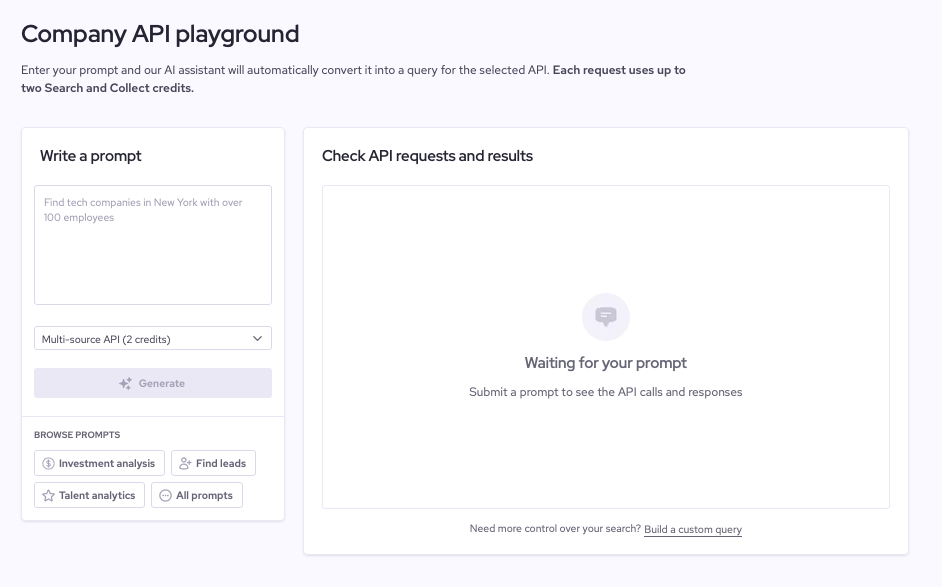This screenshot has height=587, width=942.
Task: Click the chat bubble icon in results panel
Action: 606,317
